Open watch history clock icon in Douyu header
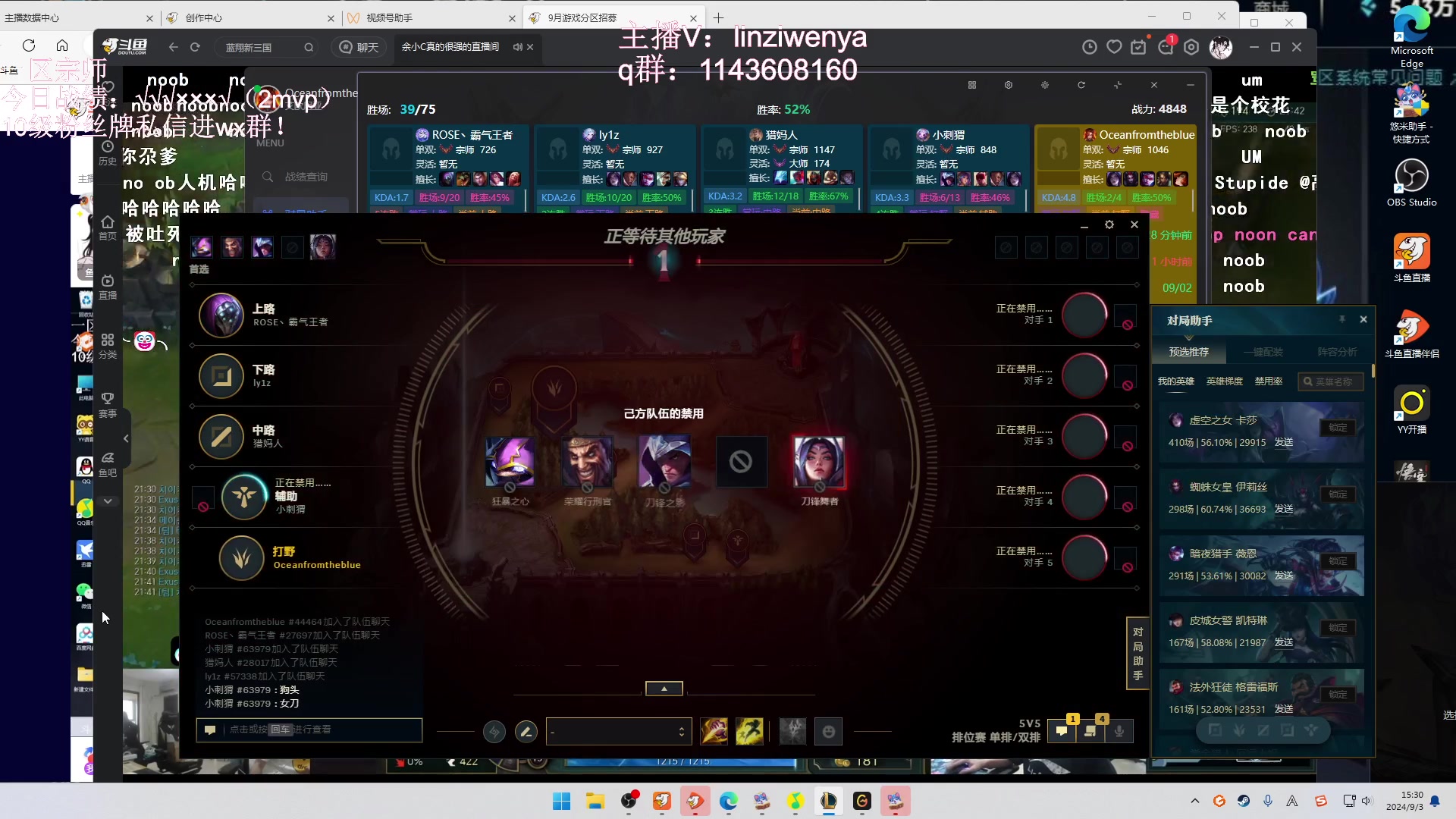 (1089, 47)
